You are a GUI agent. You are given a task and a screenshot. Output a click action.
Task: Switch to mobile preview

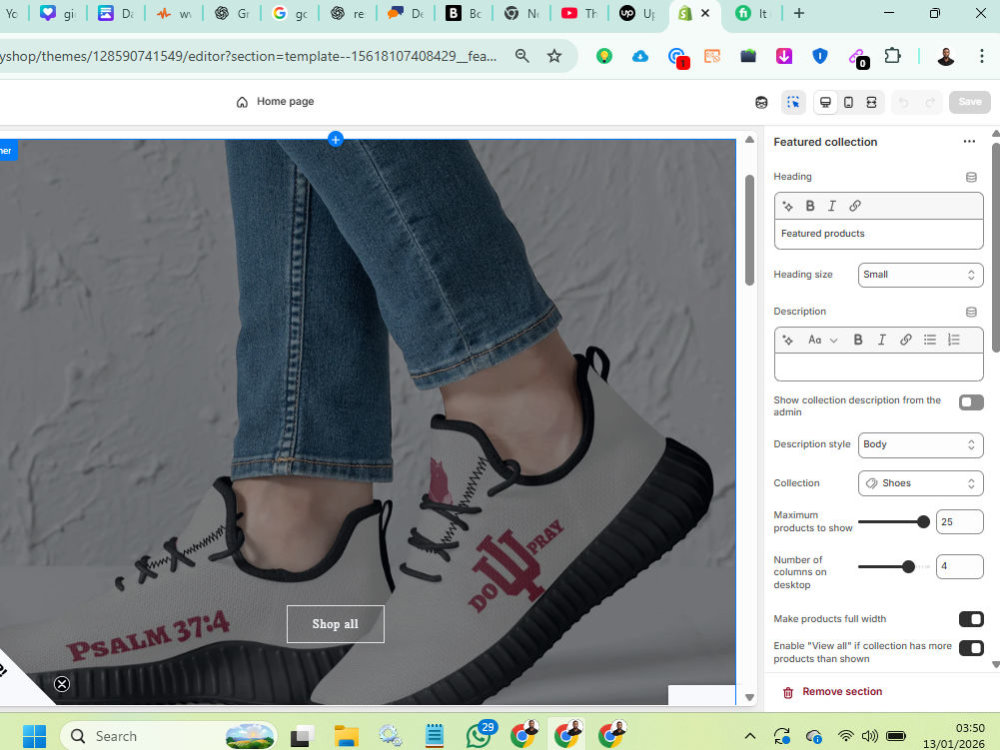click(x=848, y=103)
